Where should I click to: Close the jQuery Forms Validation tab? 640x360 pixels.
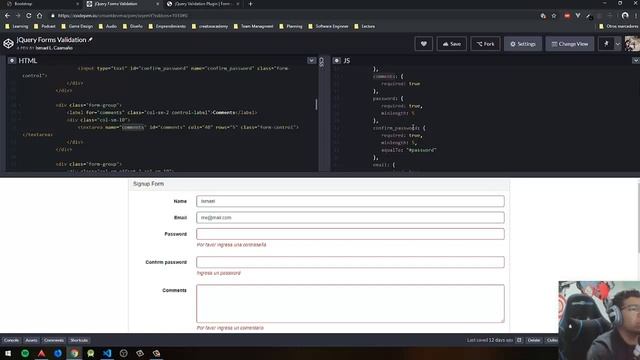[158, 4]
